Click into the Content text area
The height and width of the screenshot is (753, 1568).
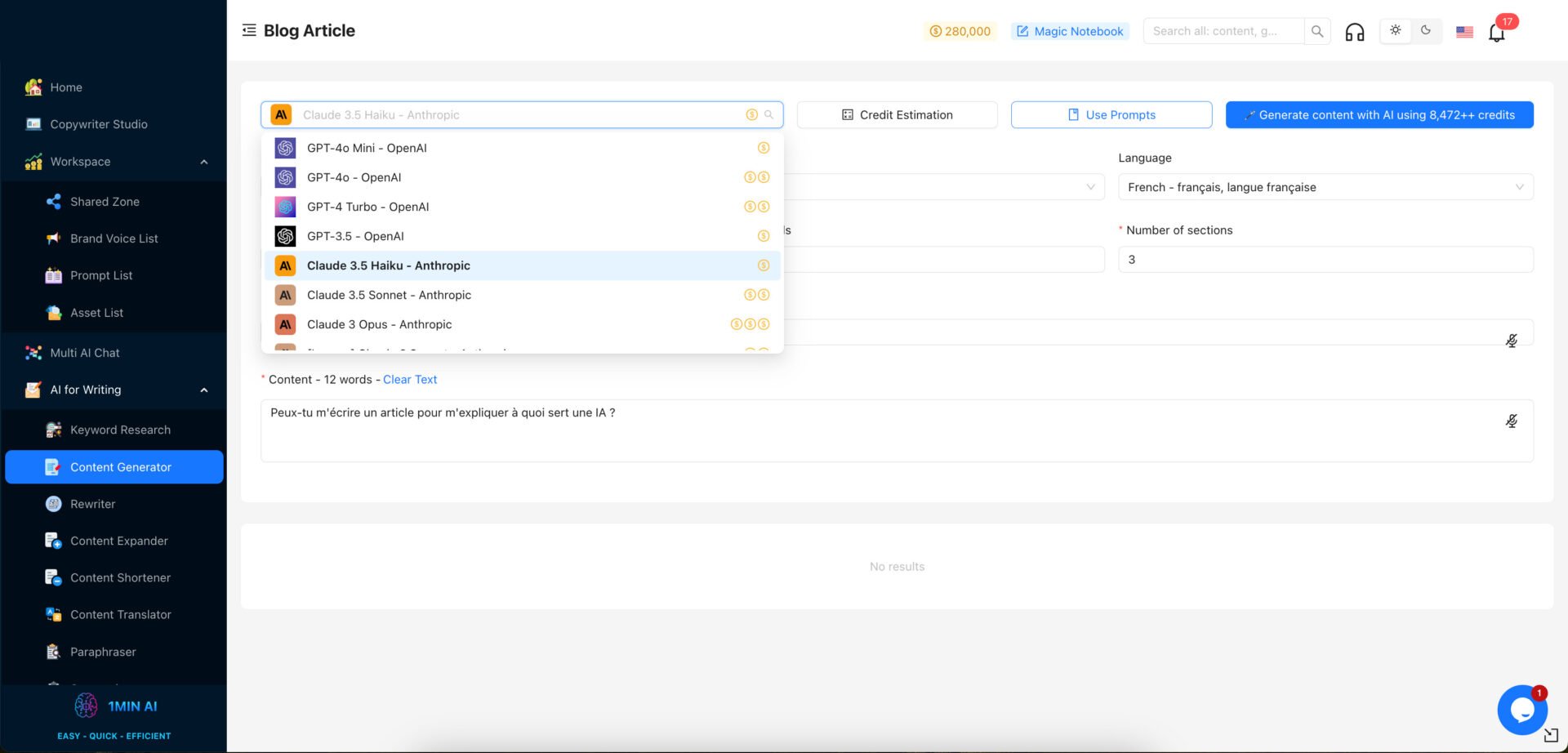(897, 431)
